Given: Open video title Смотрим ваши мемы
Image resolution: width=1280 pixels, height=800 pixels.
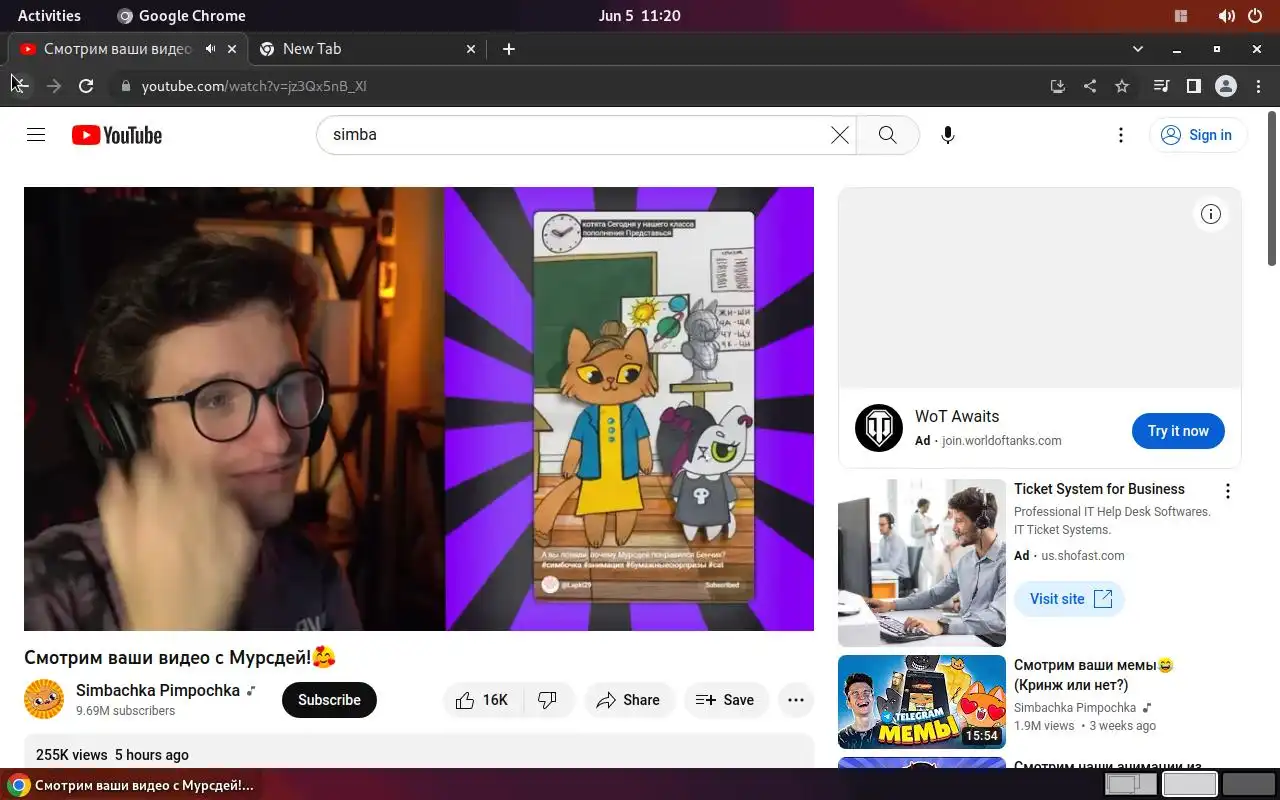Looking at the screenshot, I should tap(1094, 675).
